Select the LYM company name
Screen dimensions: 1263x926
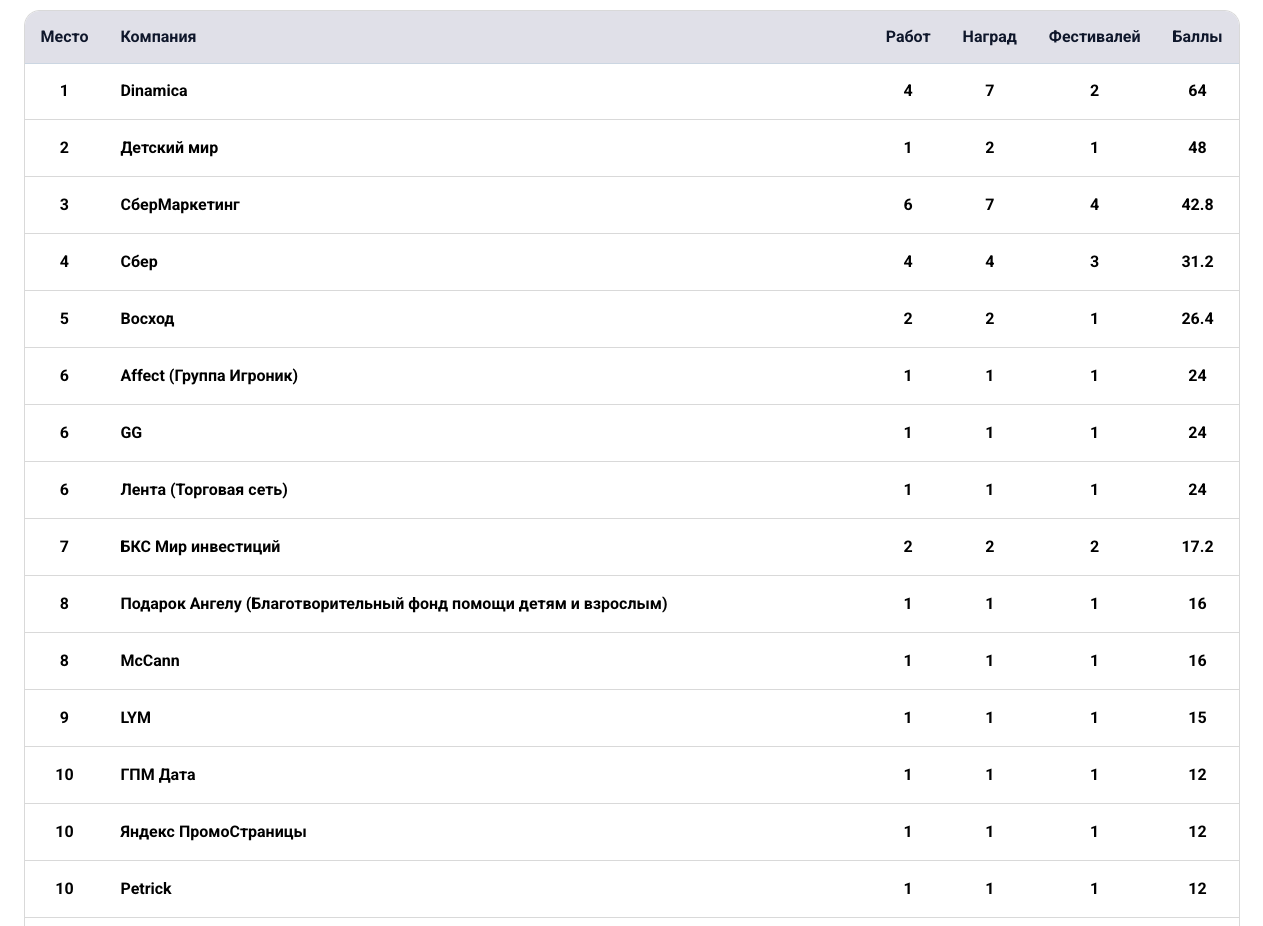[135, 718]
